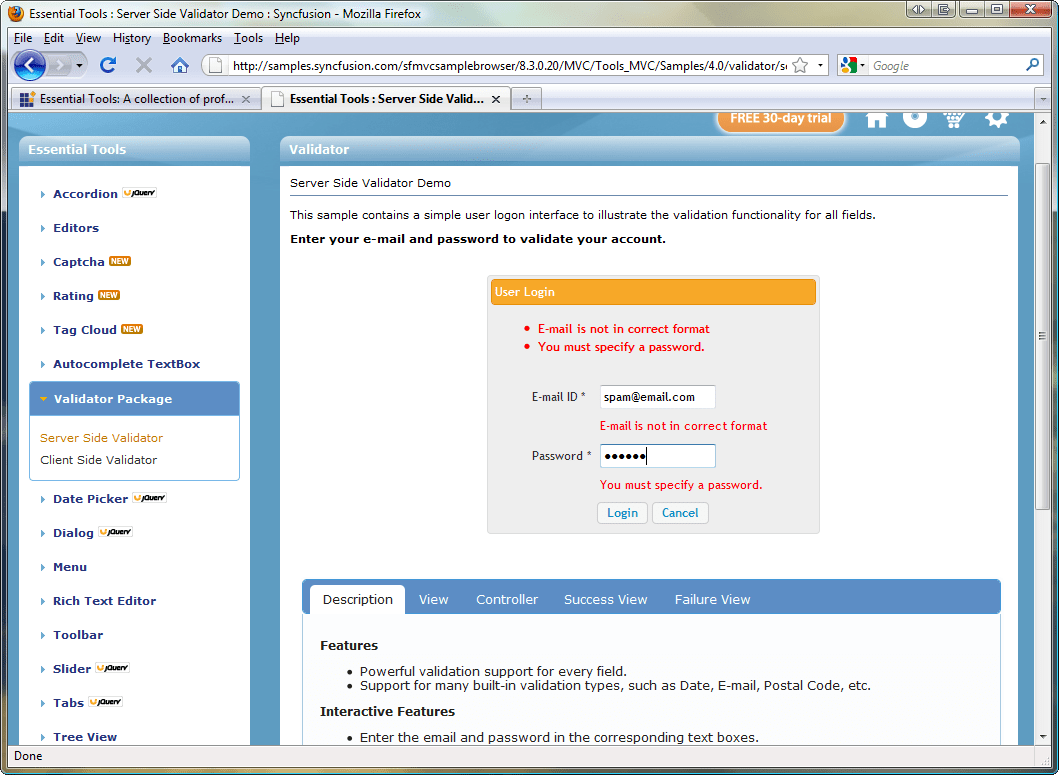Click the scrollbar down arrow
Screen dimensions: 1059x775
coord(1043,736)
